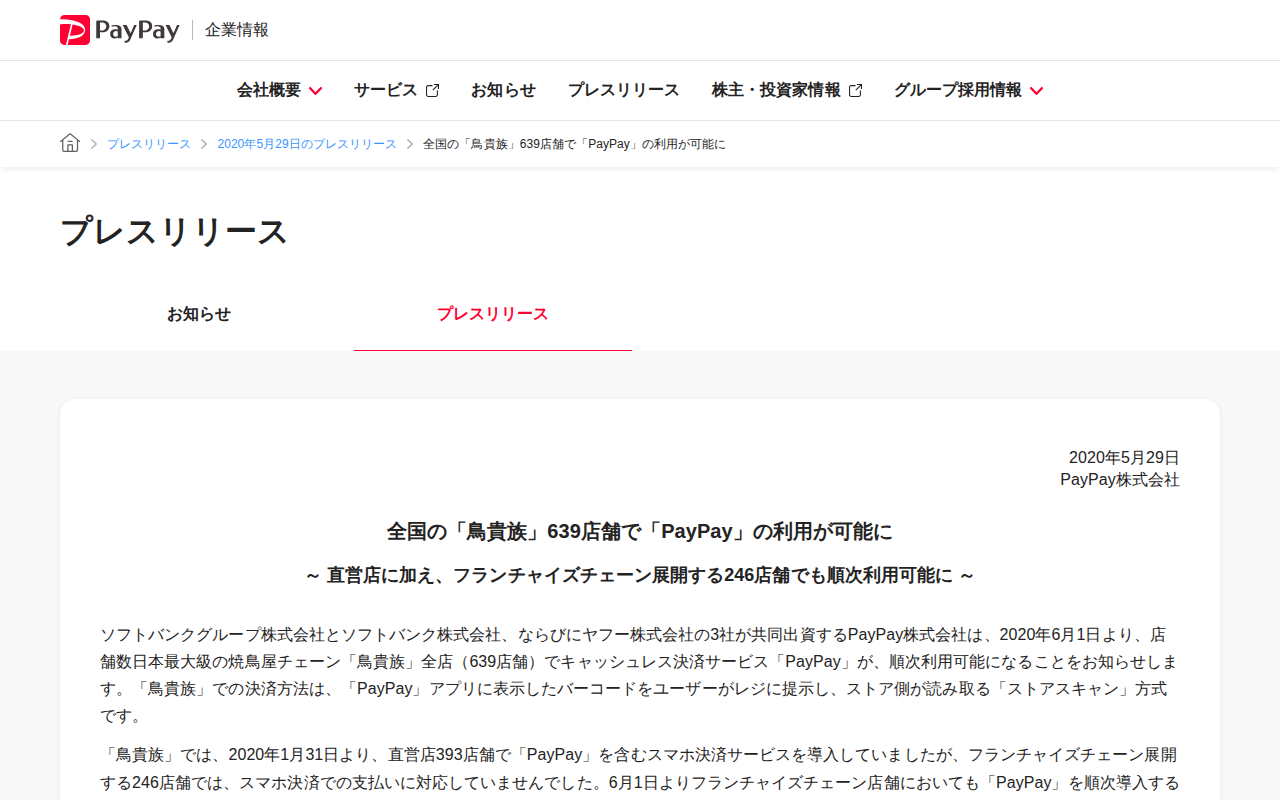Screen dimensions: 1280x800
Task: Click the current page breadcrumb text
Action: tap(574, 144)
